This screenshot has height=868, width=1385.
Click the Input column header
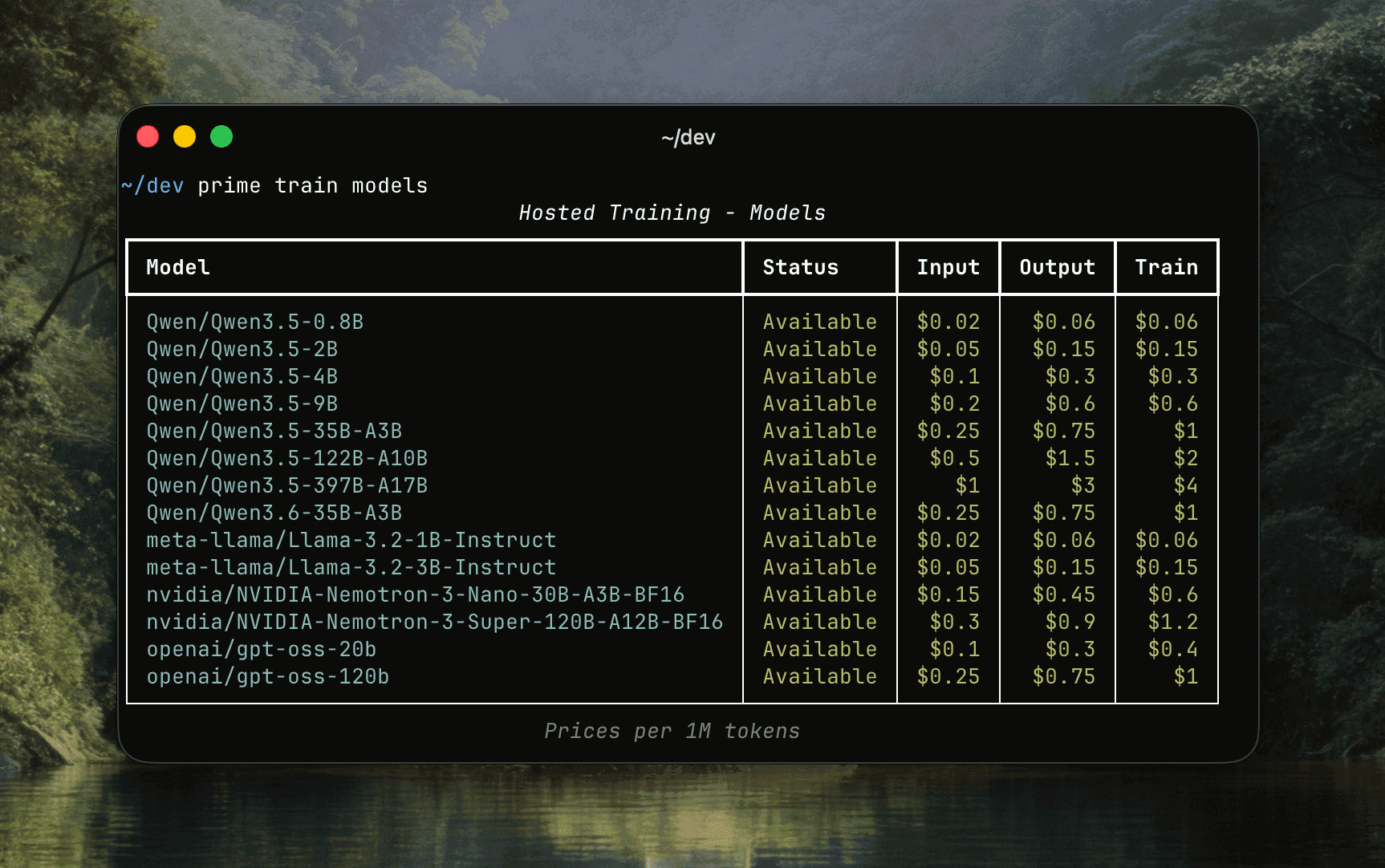(x=948, y=268)
